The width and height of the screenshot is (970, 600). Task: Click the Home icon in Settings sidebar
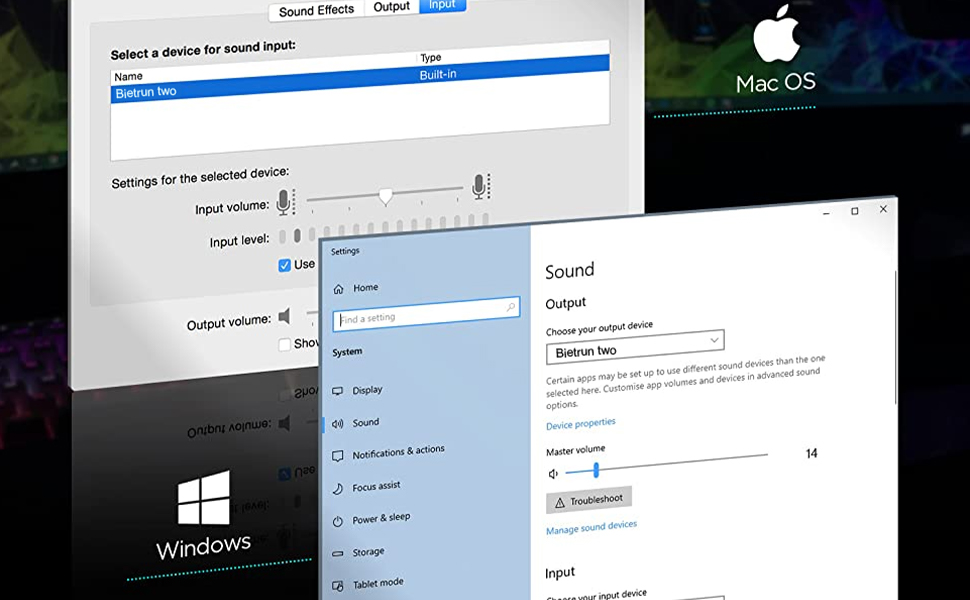tap(338, 288)
